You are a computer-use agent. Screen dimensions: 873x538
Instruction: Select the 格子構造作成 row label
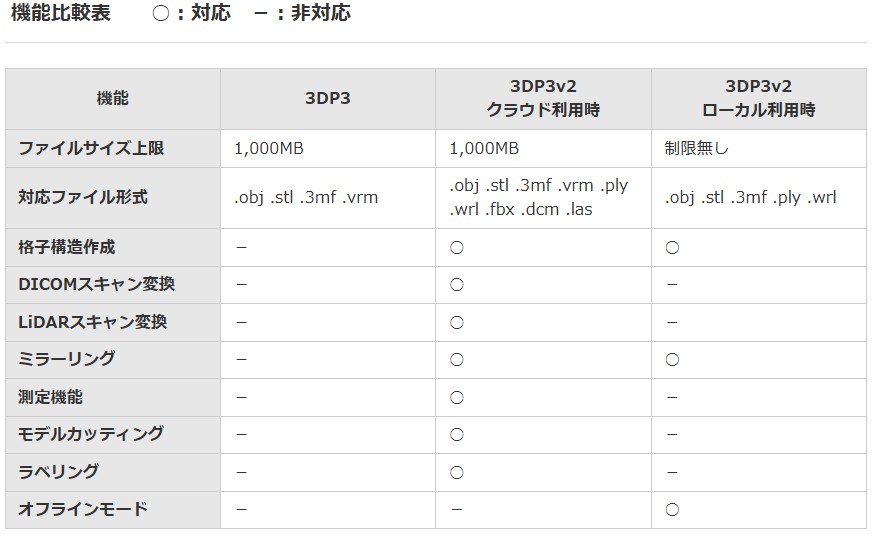(x=67, y=247)
